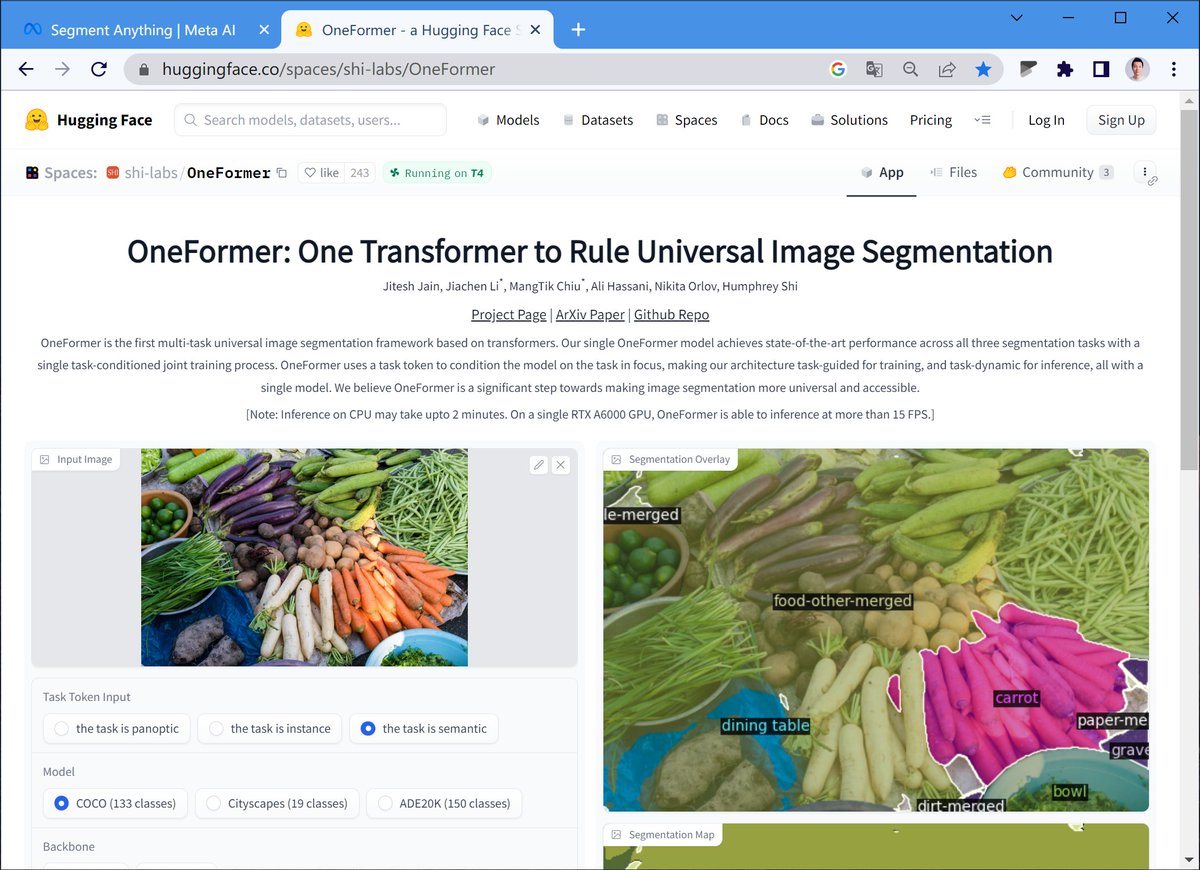
Task: Switch to the App tab
Action: pos(882,172)
